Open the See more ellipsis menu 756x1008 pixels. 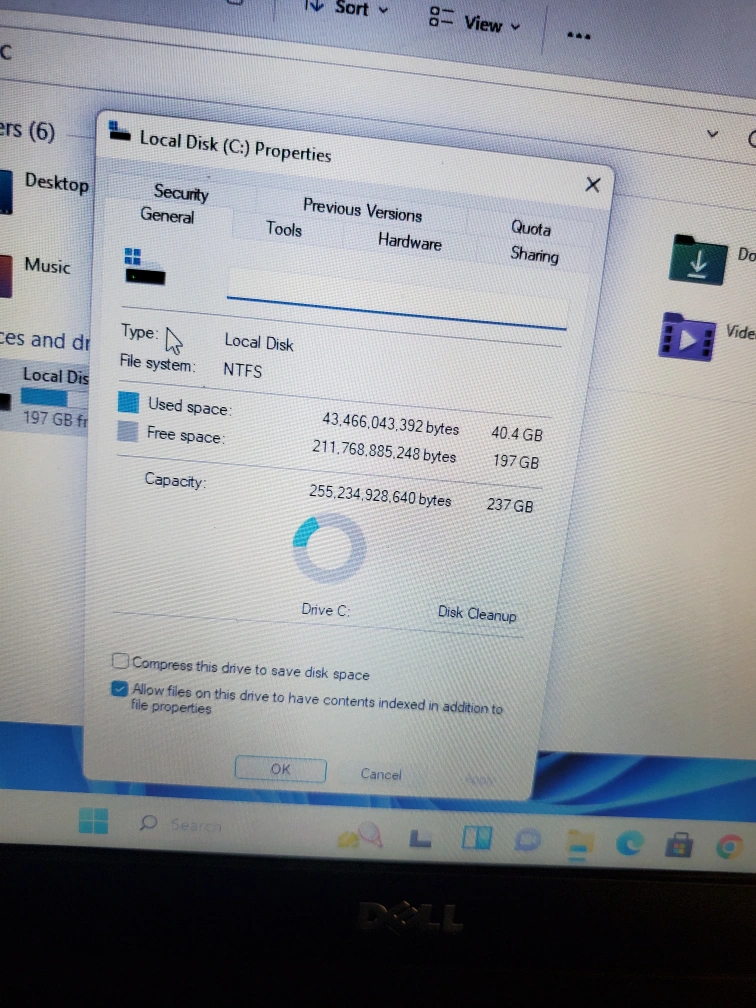[x=579, y=35]
